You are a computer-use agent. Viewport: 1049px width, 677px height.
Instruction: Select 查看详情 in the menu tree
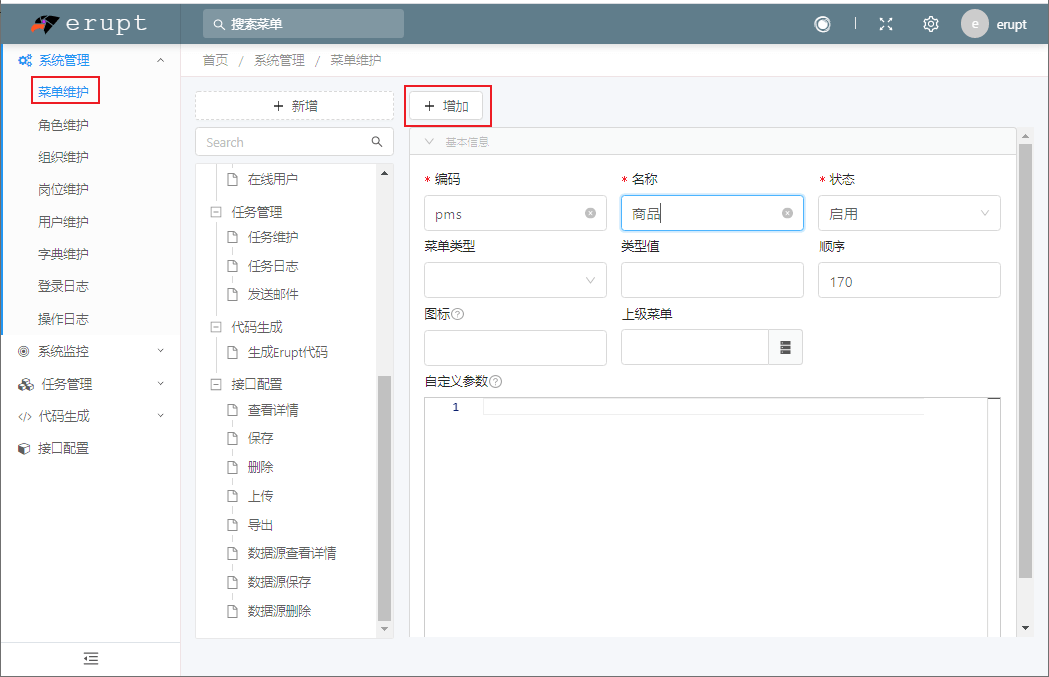pos(273,410)
